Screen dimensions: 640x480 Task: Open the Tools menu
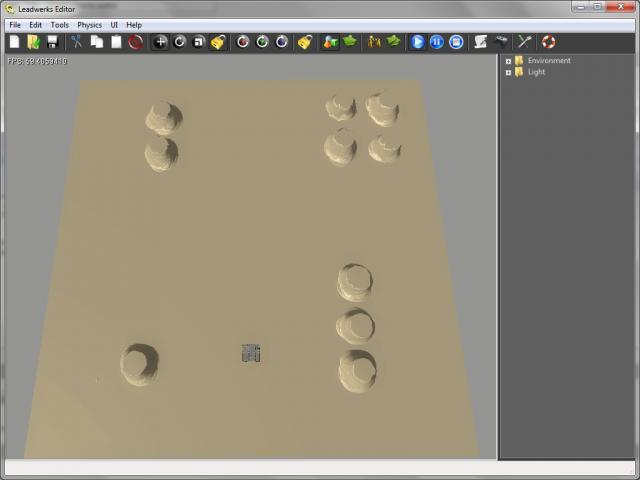(60, 24)
